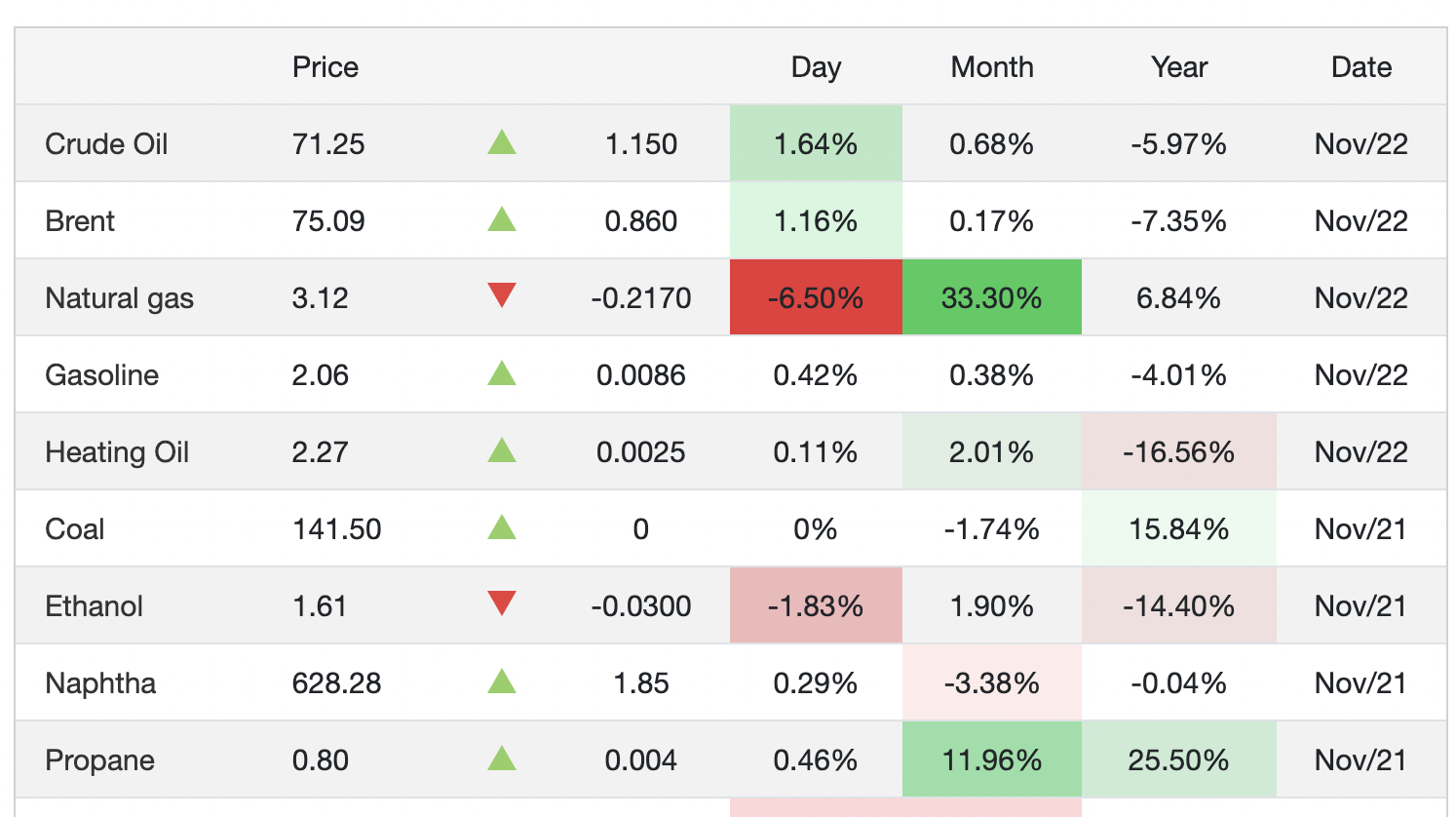Click the green up arrow for Gasoline

(502, 373)
